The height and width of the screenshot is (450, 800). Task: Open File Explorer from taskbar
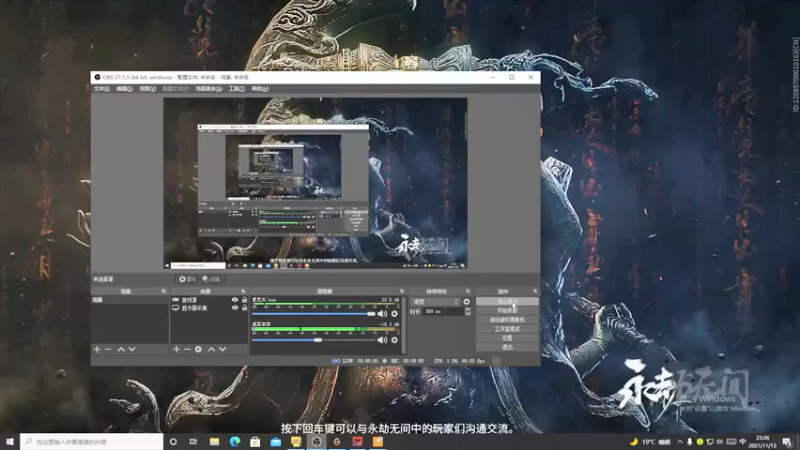tap(214, 442)
